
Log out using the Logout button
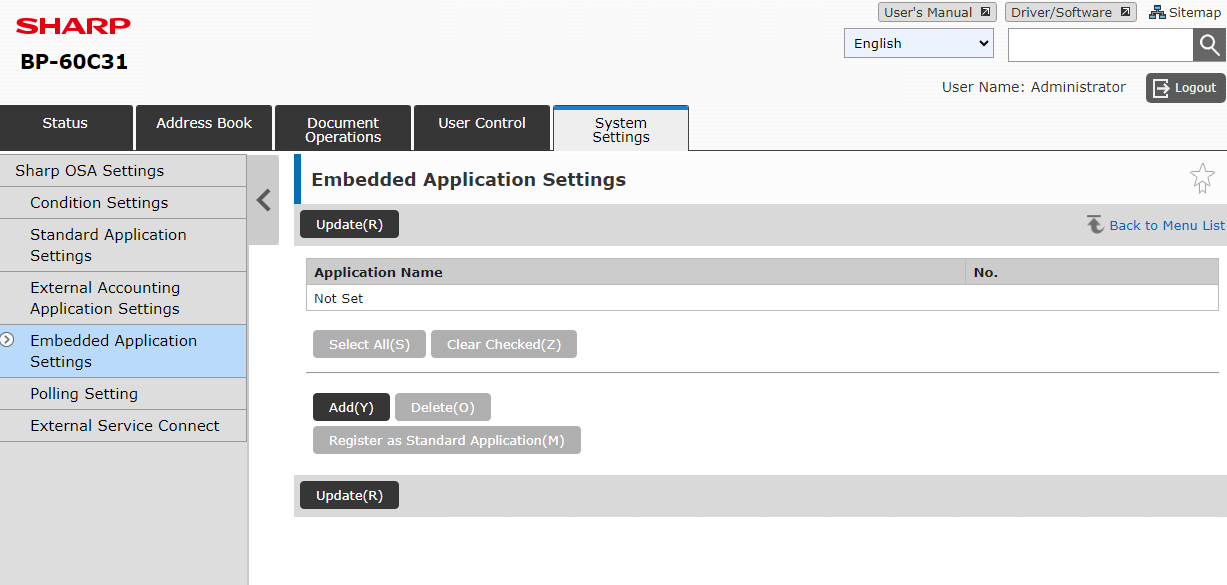(x=1185, y=88)
